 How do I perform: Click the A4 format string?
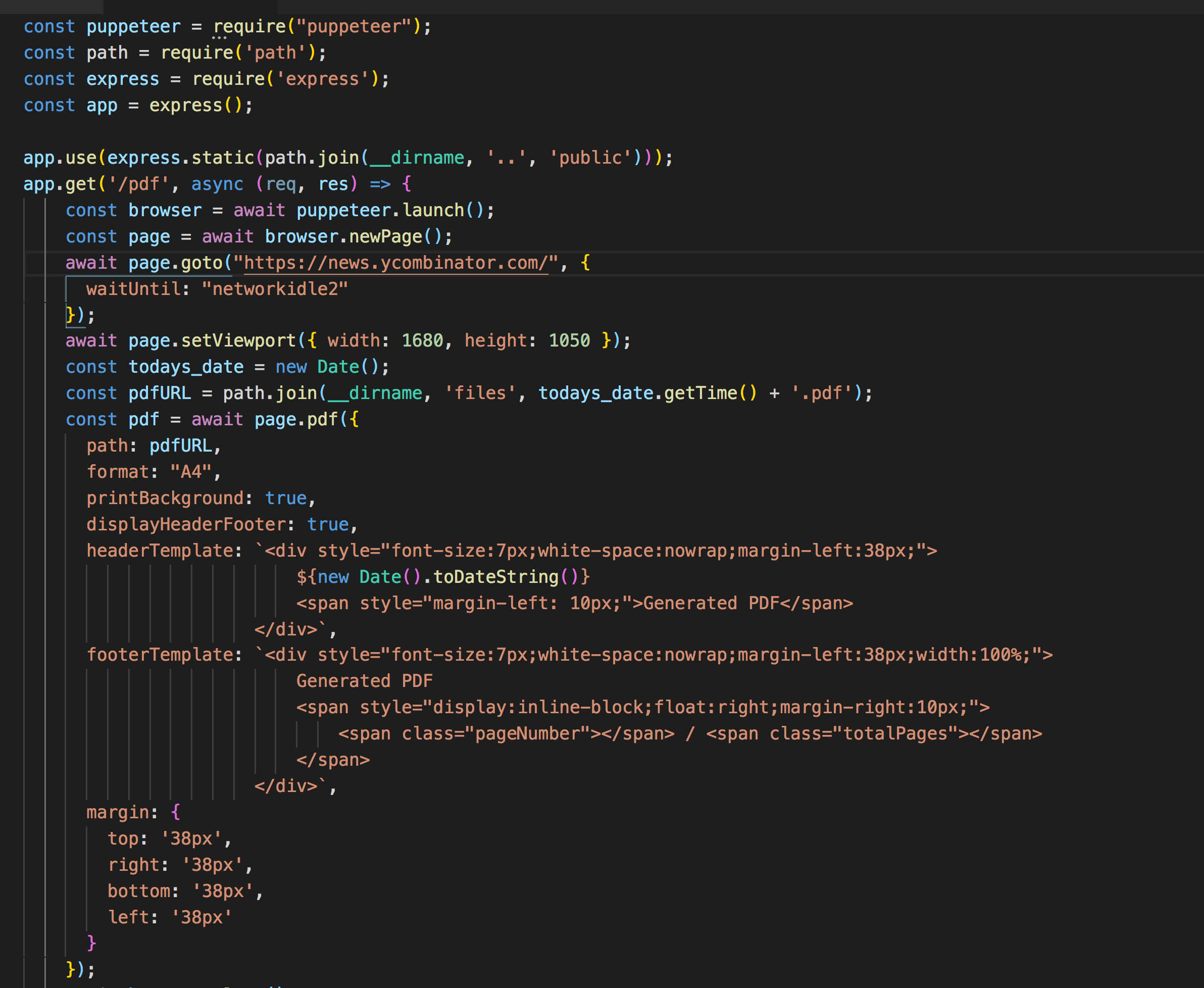193,471
